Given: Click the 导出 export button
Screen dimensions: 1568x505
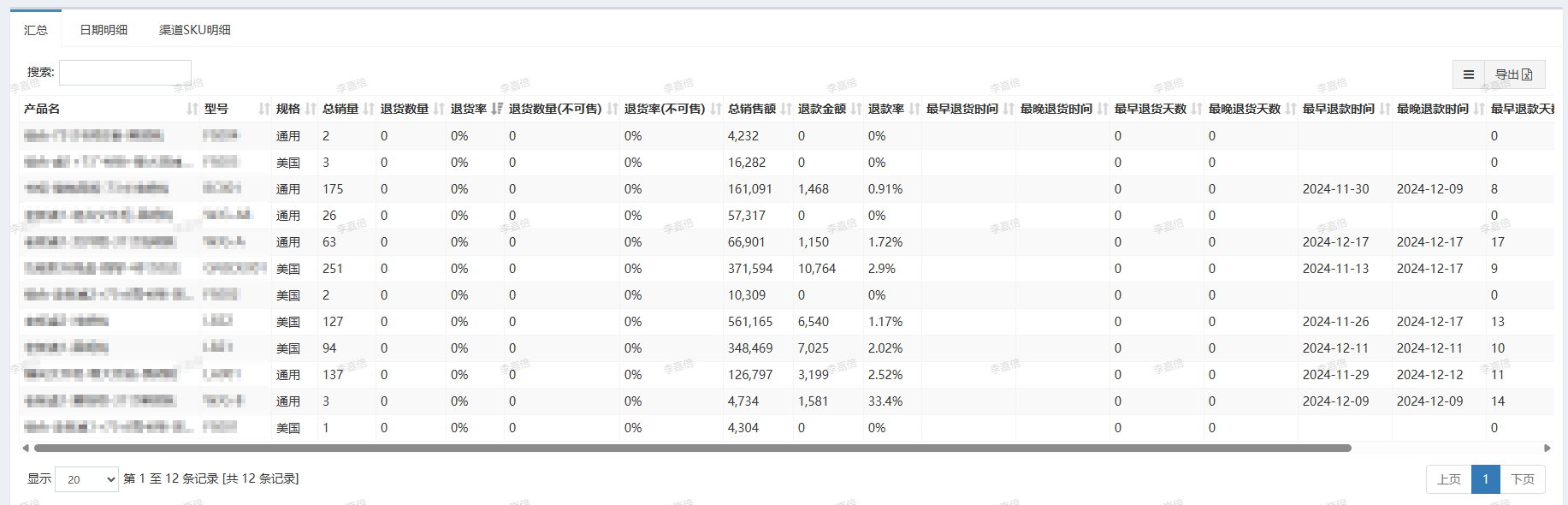Looking at the screenshot, I should (1513, 74).
